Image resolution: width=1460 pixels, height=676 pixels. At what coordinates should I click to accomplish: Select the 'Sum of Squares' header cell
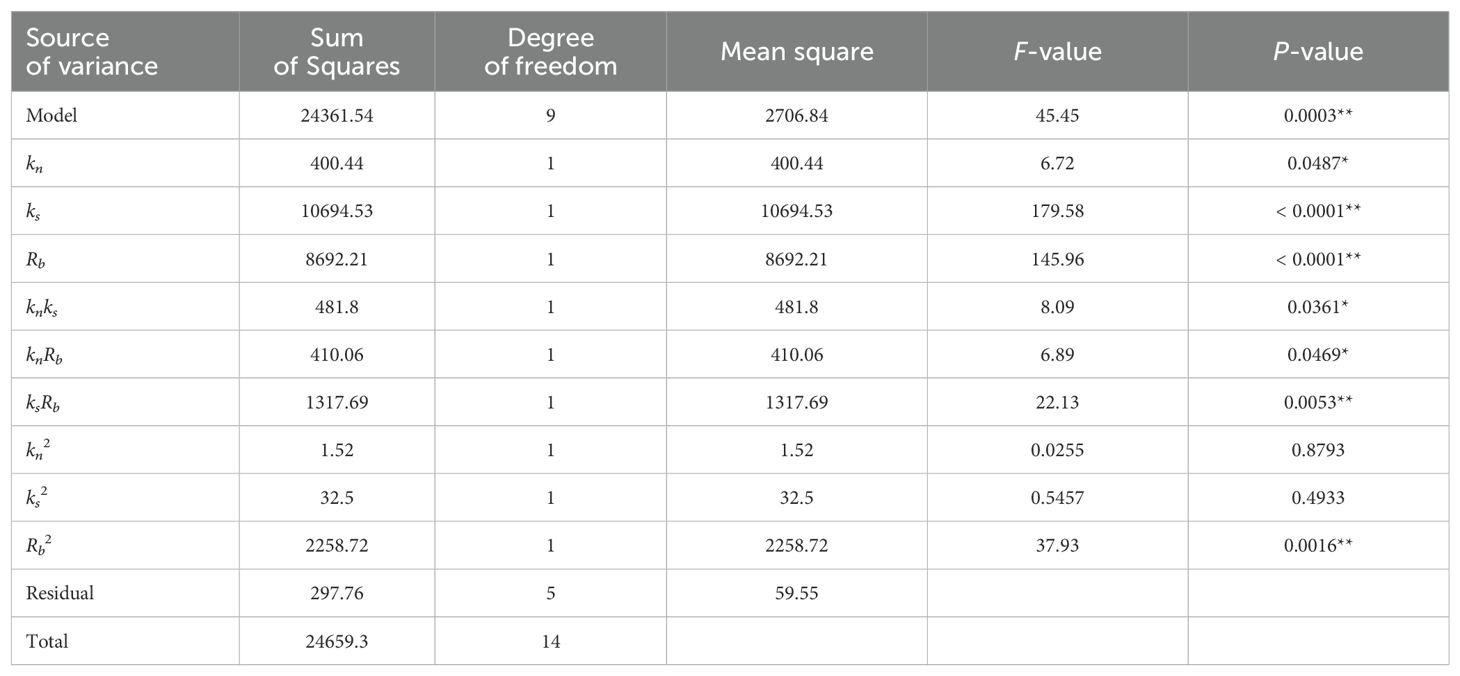(x=337, y=52)
